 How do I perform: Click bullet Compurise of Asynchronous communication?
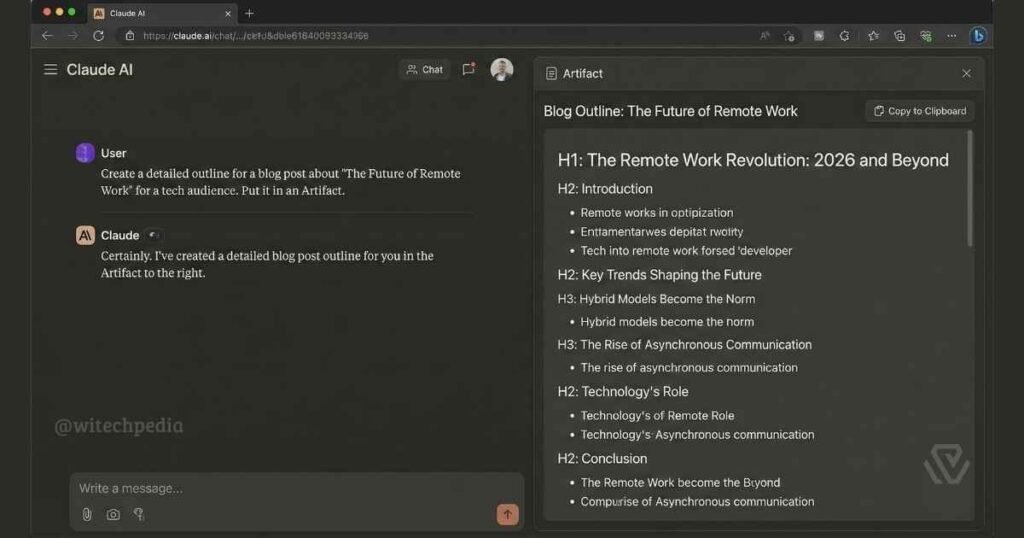click(x=697, y=502)
